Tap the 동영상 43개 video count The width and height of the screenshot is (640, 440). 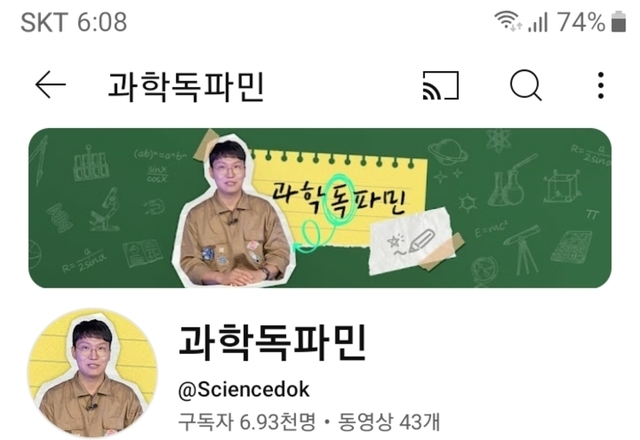pyautogui.click(x=389, y=422)
